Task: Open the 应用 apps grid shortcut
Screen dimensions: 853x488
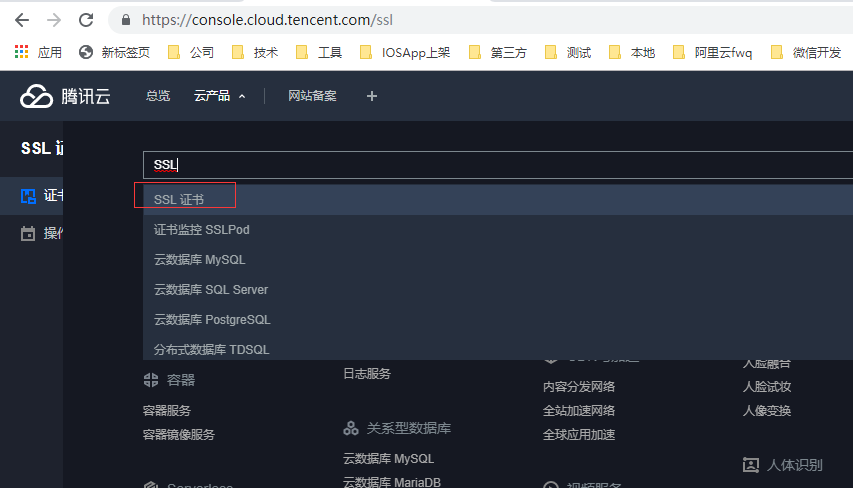Action: (x=38, y=52)
